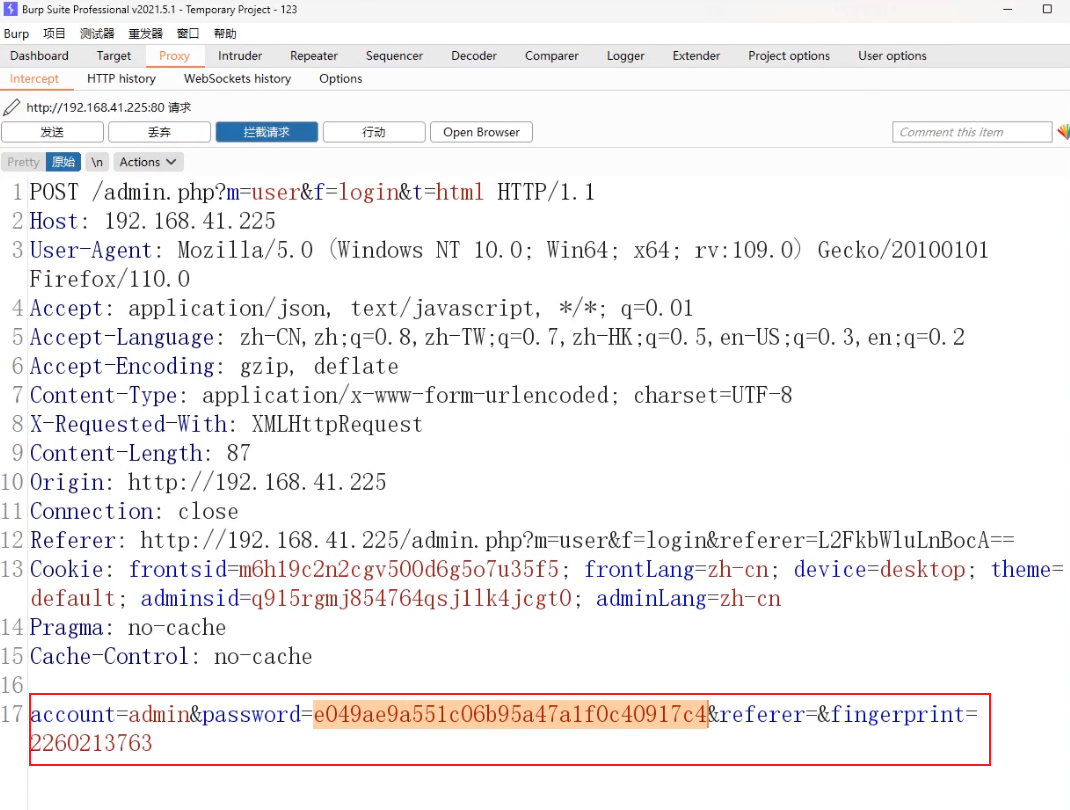Screen dimensions: 1070x810
Task: Click the 发送 forward button
Action: (x=52, y=132)
